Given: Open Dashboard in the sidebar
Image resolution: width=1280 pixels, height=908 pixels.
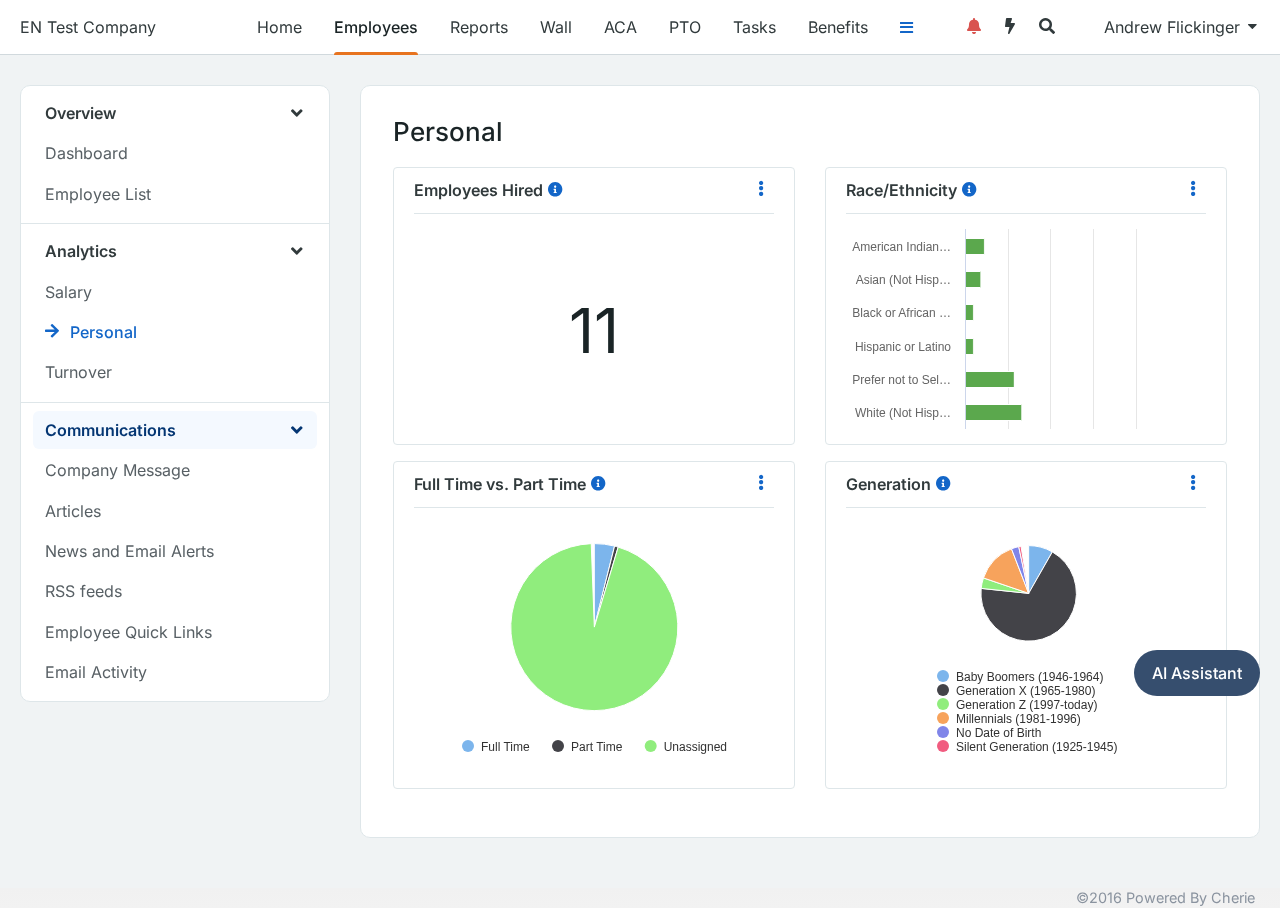Looking at the screenshot, I should point(86,153).
